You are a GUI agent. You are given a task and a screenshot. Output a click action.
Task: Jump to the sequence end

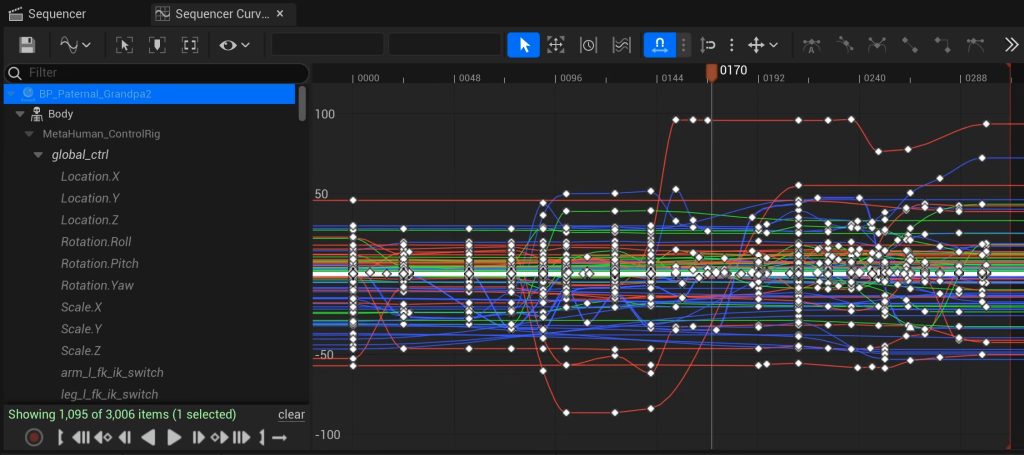(242, 437)
